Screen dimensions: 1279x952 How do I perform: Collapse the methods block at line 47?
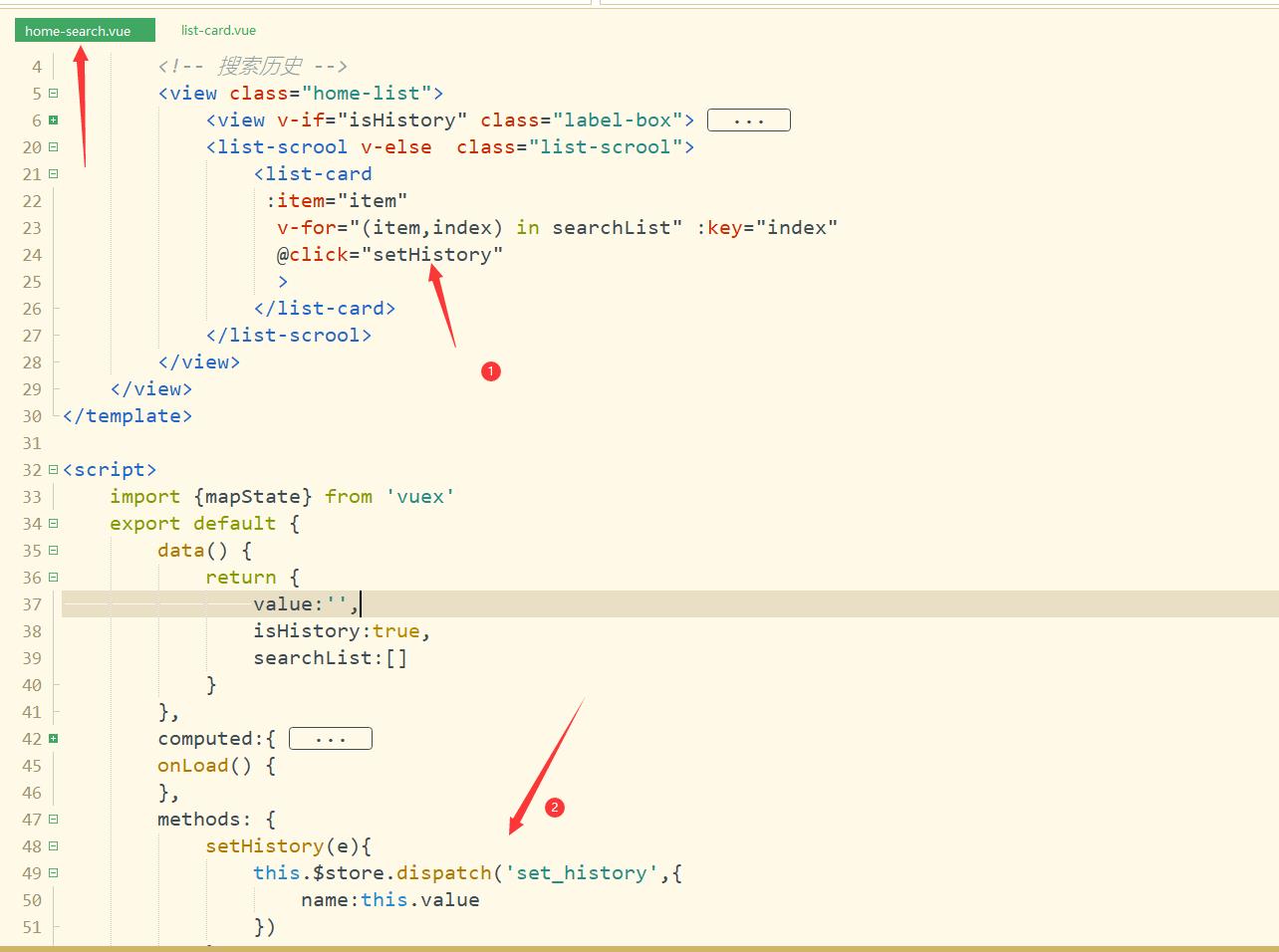pyautogui.click(x=53, y=820)
